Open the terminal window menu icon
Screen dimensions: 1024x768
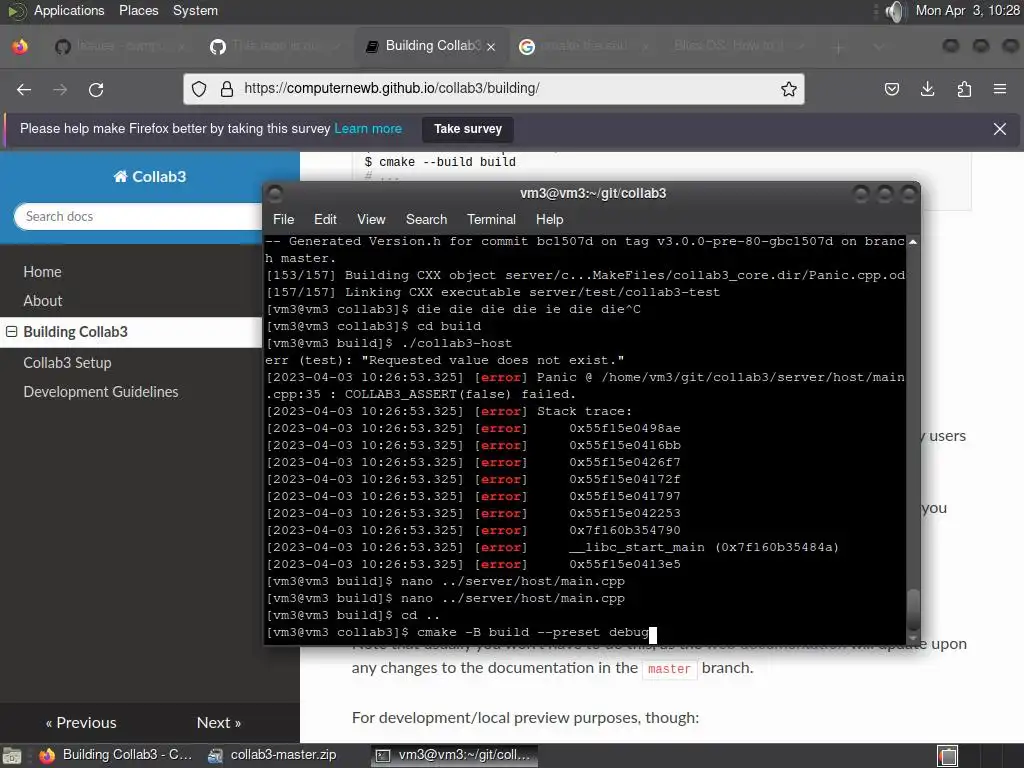click(x=274, y=193)
